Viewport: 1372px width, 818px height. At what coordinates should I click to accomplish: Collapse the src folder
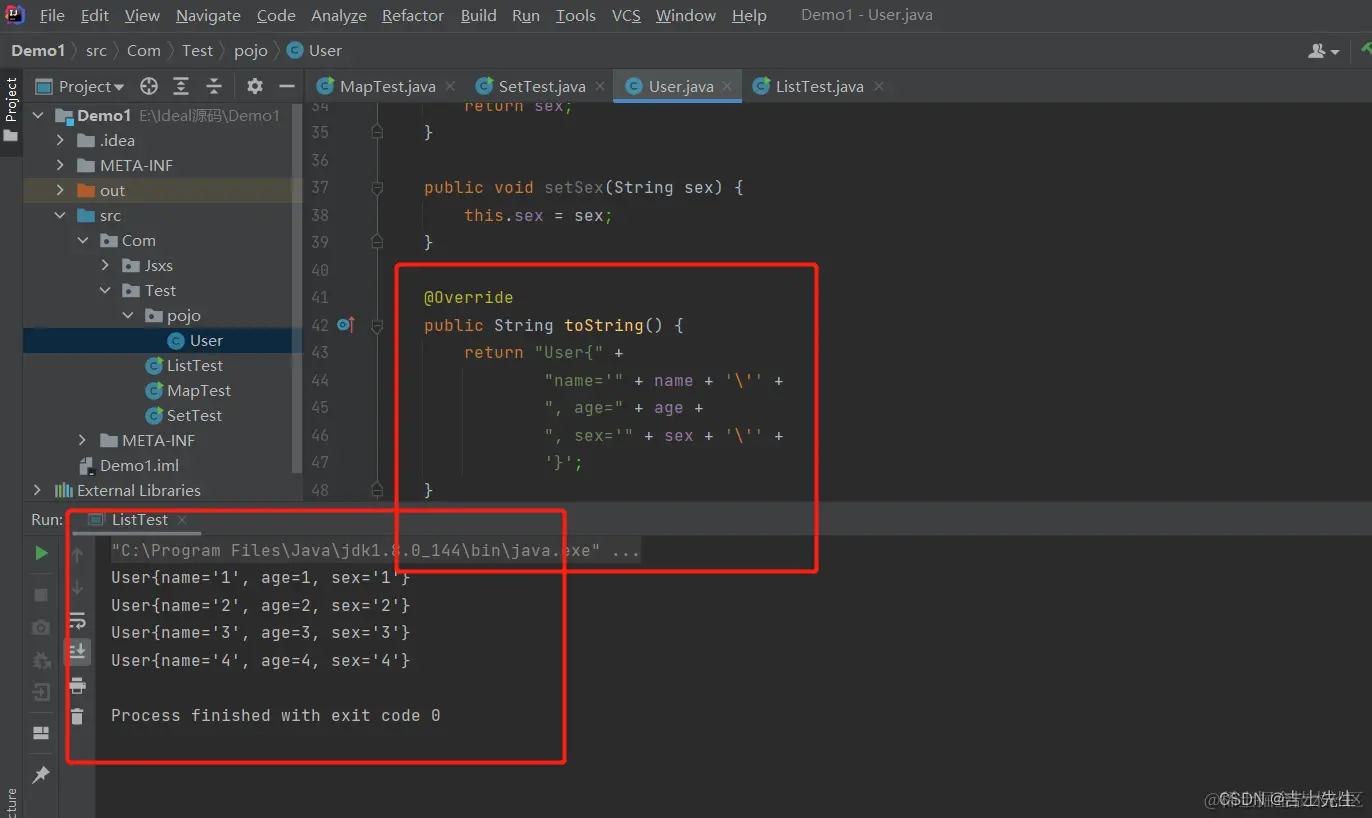61,215
